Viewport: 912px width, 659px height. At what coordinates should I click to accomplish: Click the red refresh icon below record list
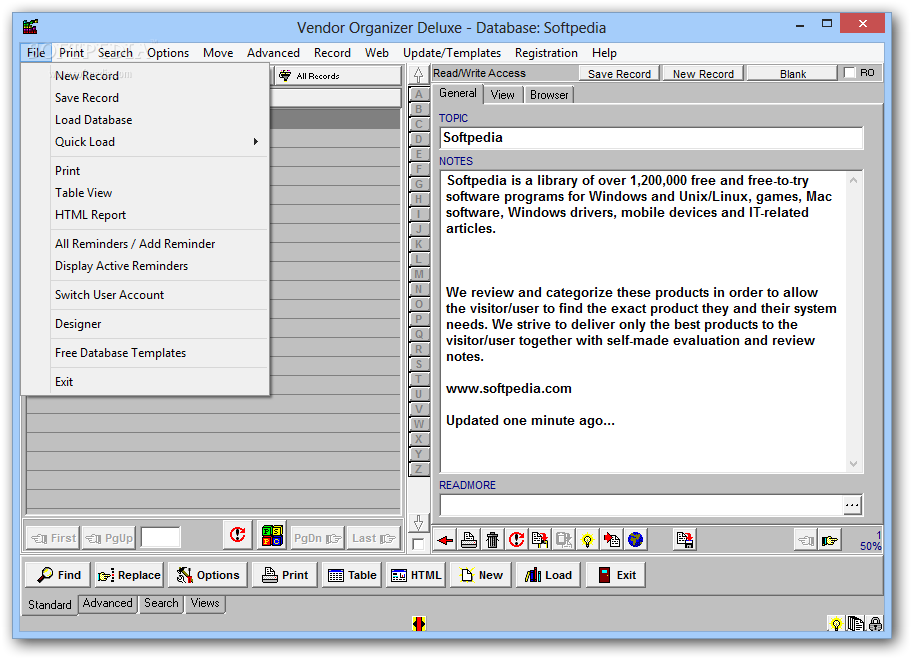[237, 535]
